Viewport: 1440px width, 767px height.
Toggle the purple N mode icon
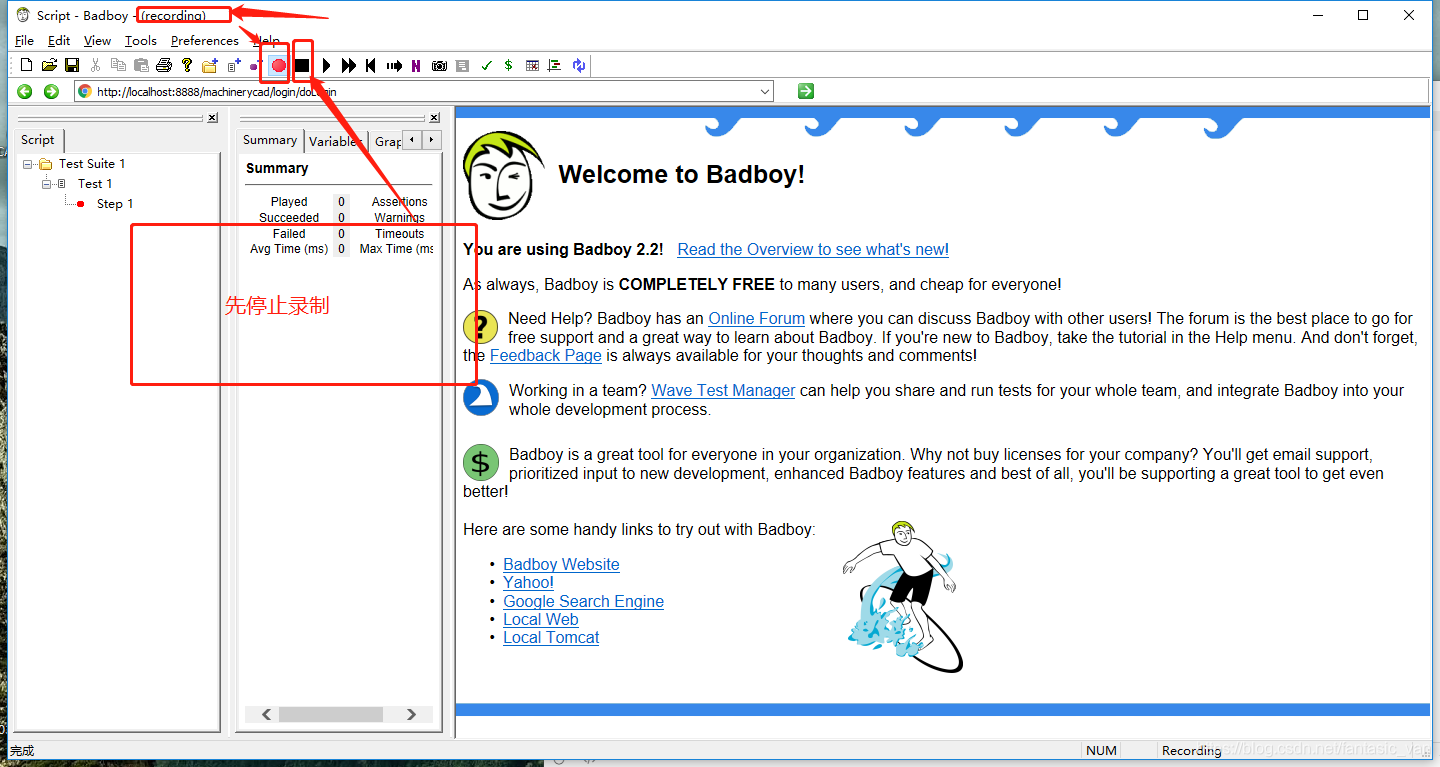415,65
